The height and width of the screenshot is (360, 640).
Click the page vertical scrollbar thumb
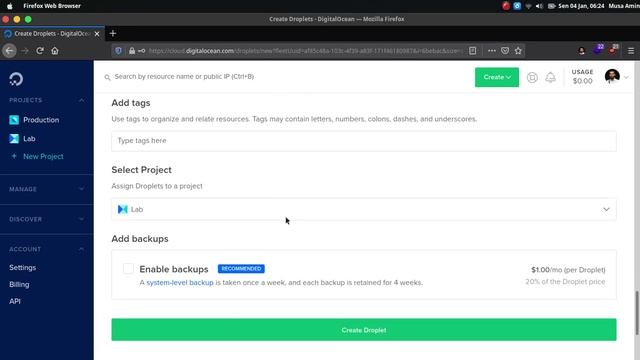(636, 313)
